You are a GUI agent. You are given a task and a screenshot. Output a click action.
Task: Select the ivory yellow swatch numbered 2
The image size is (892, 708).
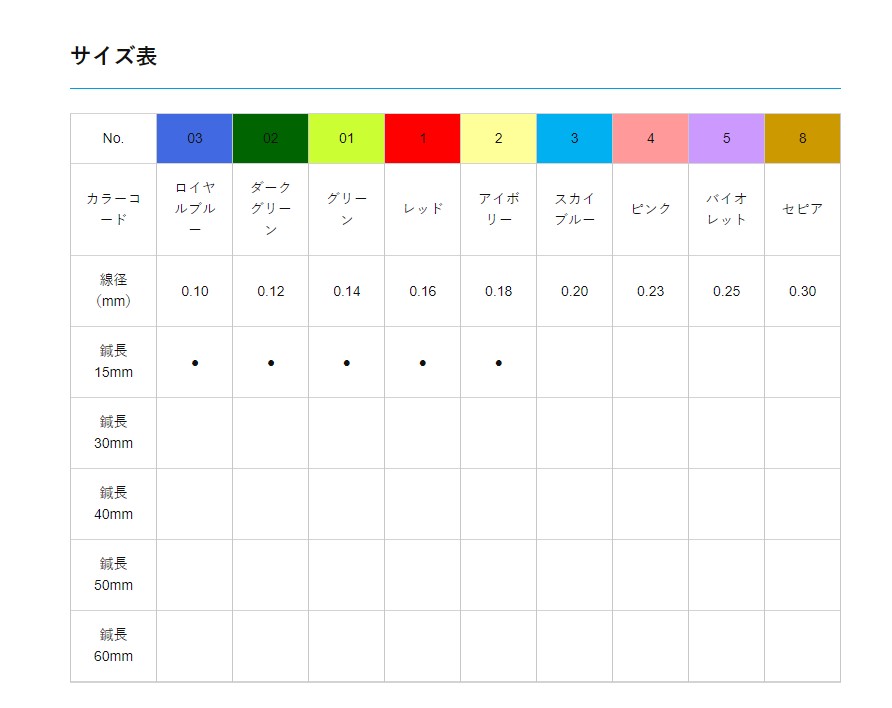point(498,138)
